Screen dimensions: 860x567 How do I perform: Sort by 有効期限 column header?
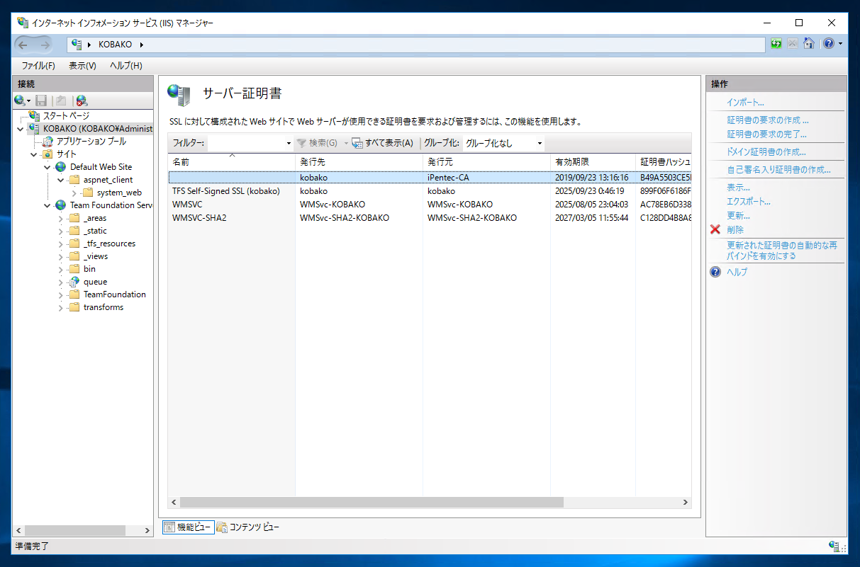coord(593,162)
